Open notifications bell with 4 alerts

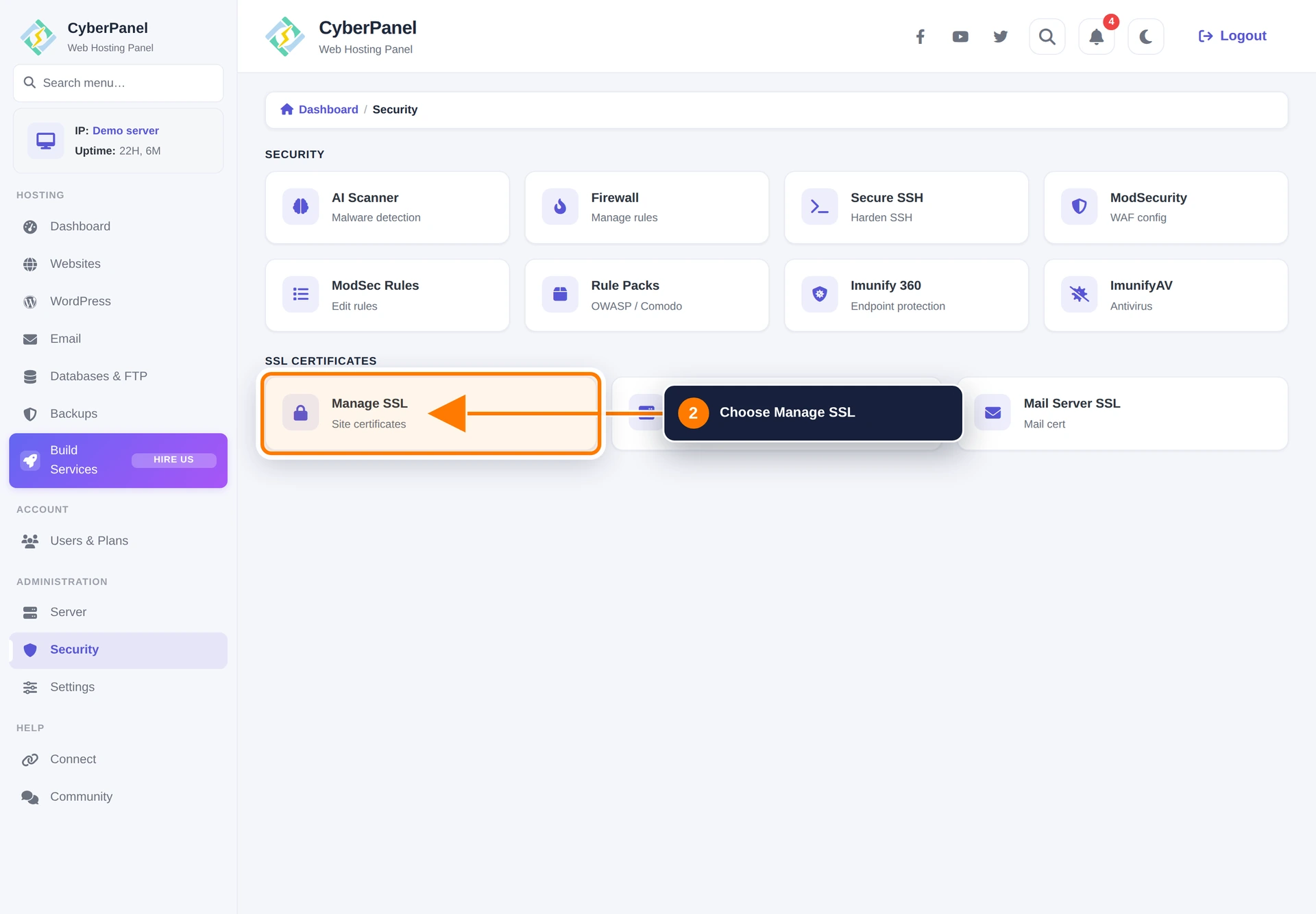click(1097, 36)
